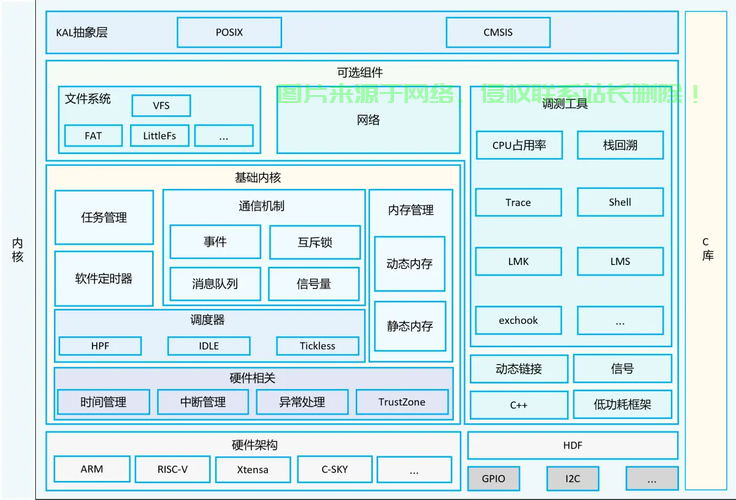Select the exchook box

[x=518, y=320]
